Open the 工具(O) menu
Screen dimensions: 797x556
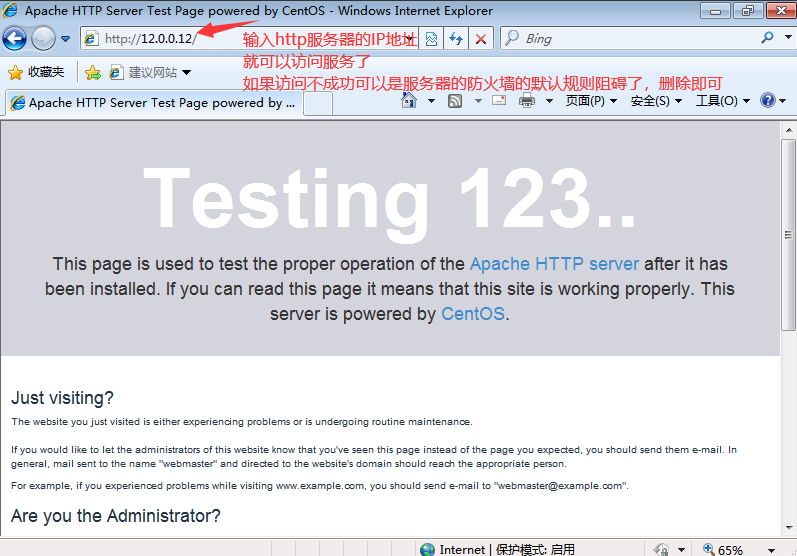tap(722, 101)
